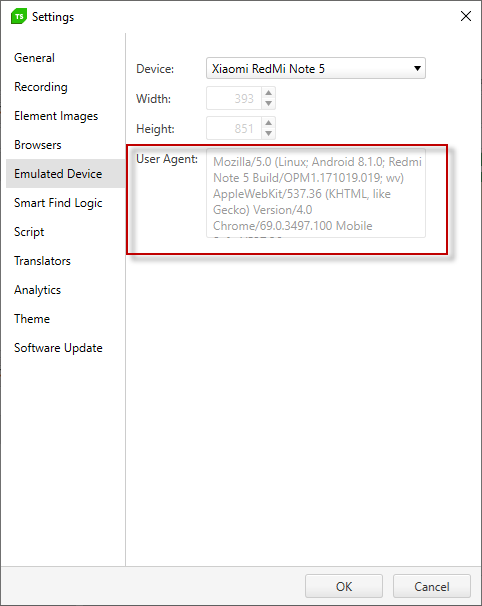Increase Width with the up arrow

tap(268, 93)
